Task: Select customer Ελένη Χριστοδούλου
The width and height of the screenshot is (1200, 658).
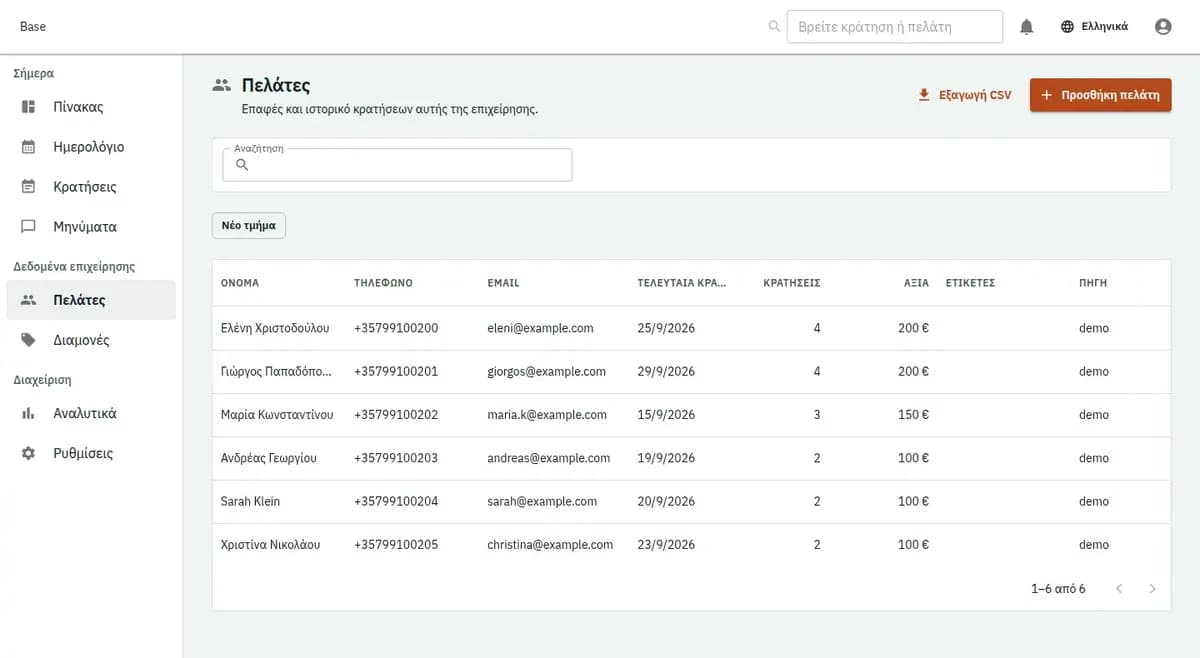Action: click(x=275, y=328)
